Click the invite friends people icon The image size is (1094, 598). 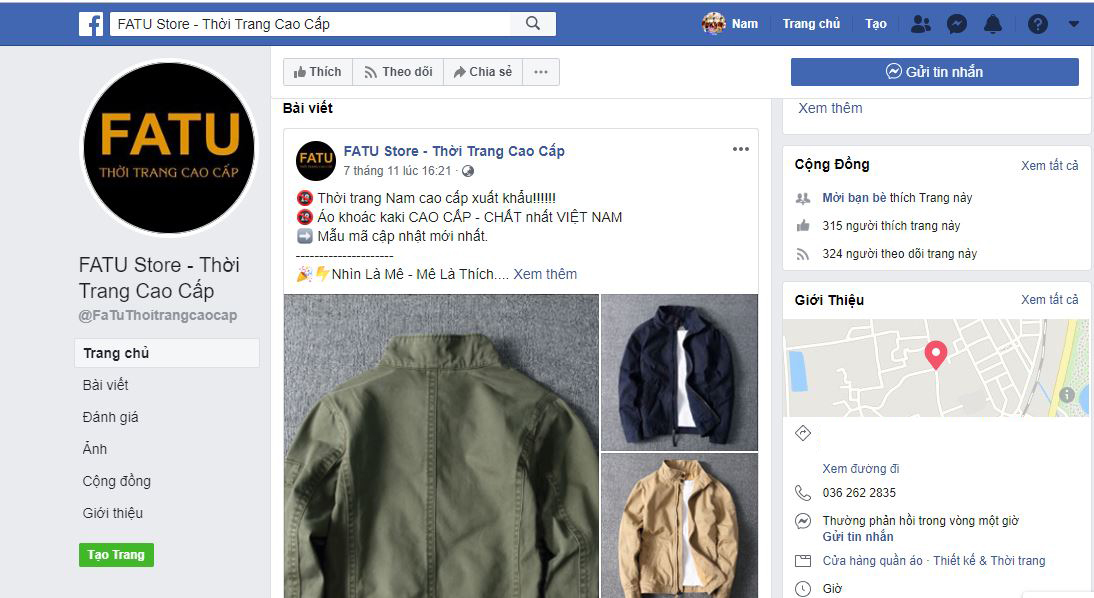click(803, 198)
